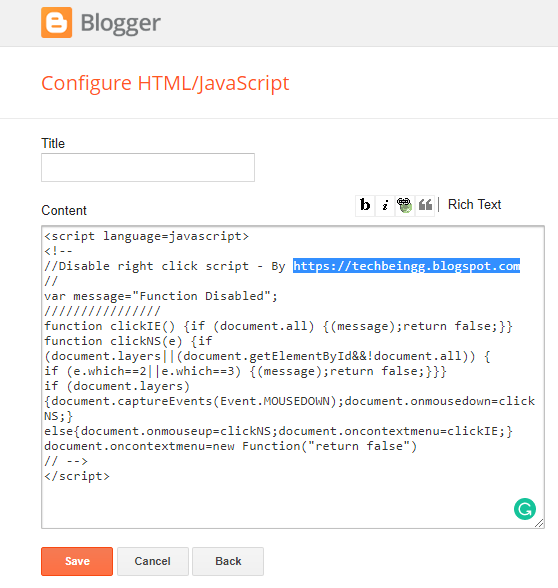This screenshot has height=588, width=558.
Task: Click the Blogger wordmark text
Action: [x=121, y=23]
